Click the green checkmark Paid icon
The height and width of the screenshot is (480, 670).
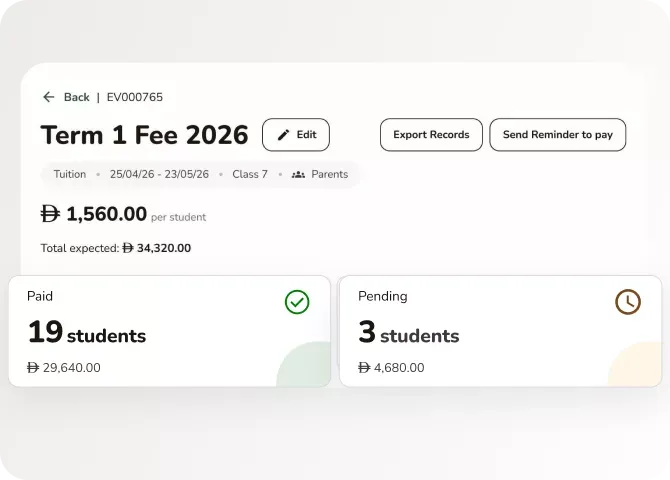tap(297, 301)
